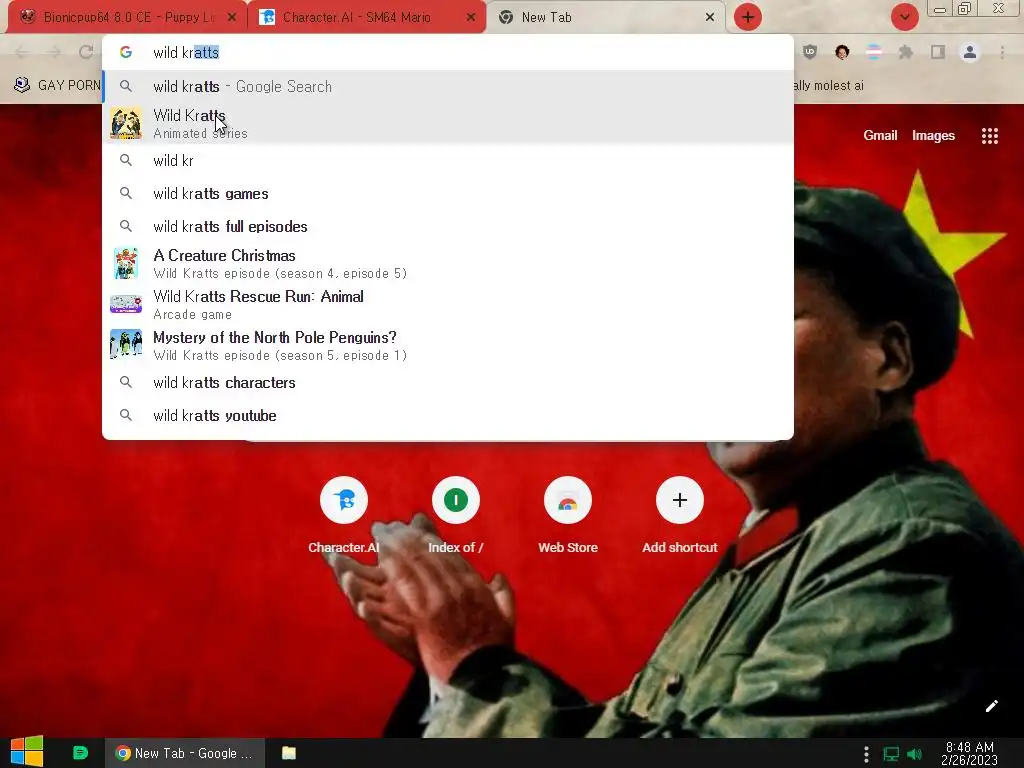The height and width of the screenshot is (768, 1024).
Task: Click the tray three-dot overflow icon
Action: point(866,754)
